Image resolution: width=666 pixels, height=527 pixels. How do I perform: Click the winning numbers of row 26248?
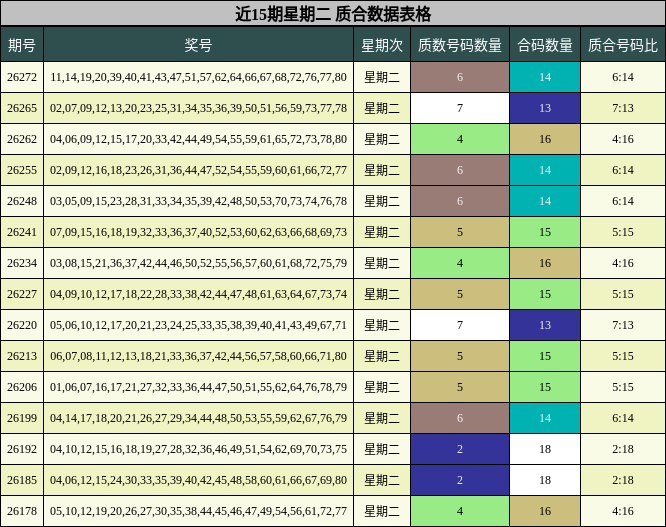point(198,201)
